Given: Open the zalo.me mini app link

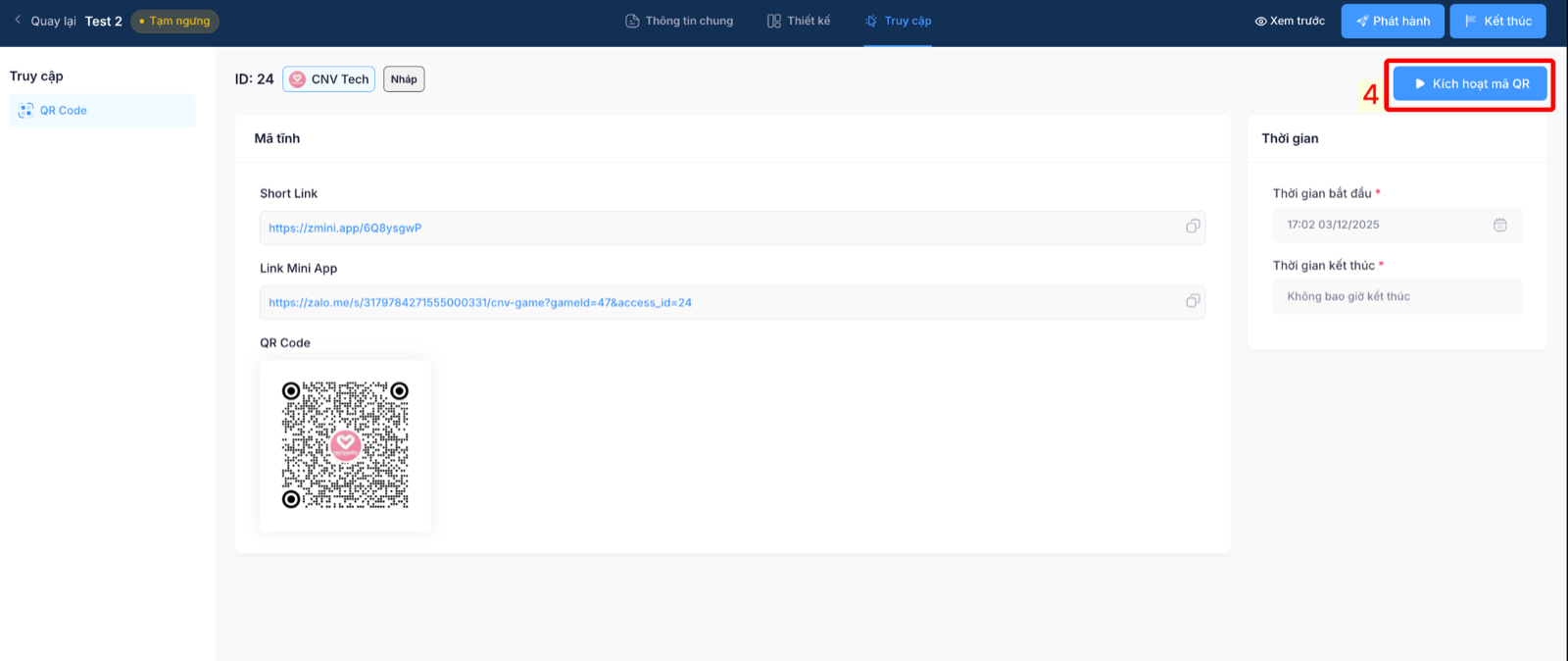Looking at the screenshot, I should pos(480,302).
